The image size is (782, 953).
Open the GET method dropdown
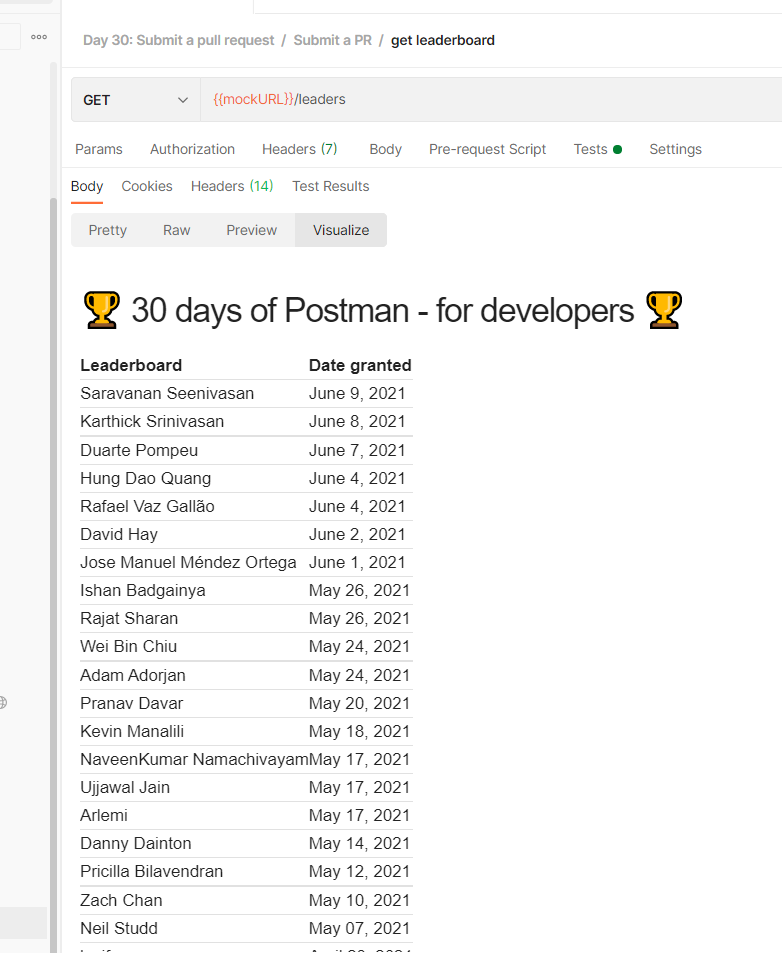(135, 100)
